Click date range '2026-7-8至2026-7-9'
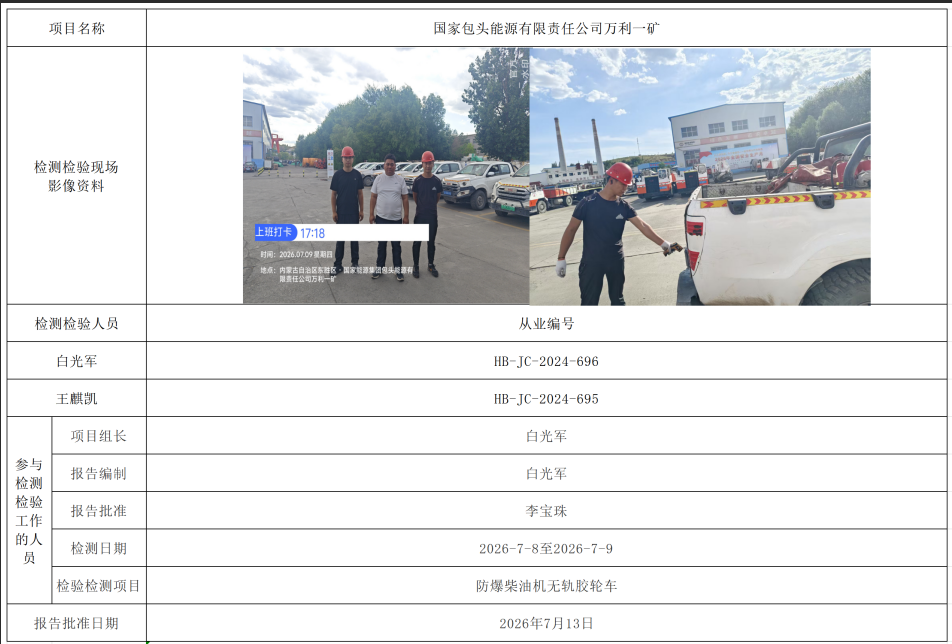This screenshot has height=644, width=952. (546, 549)
